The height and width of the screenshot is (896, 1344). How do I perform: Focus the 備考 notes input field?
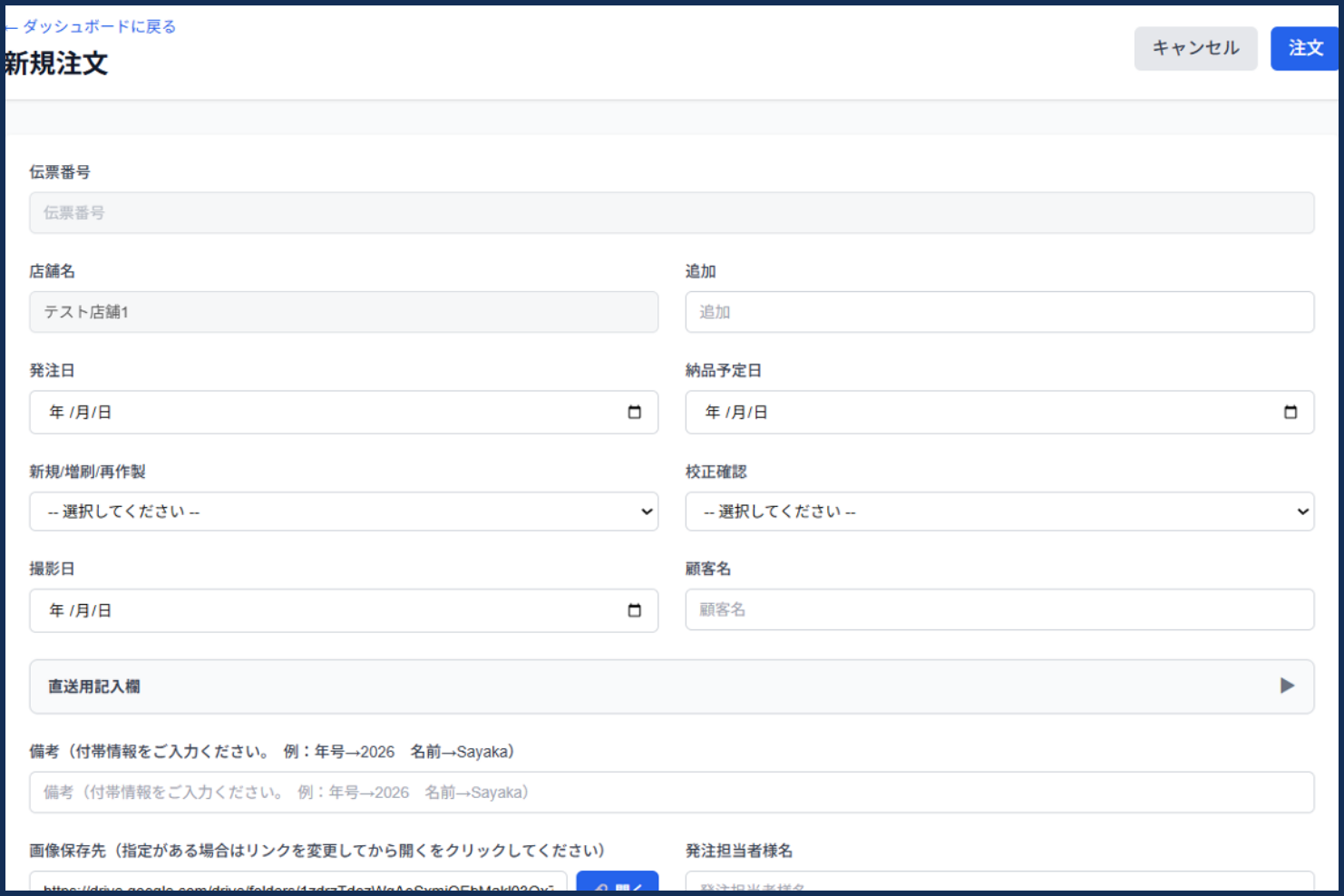(x=671, y=792)
